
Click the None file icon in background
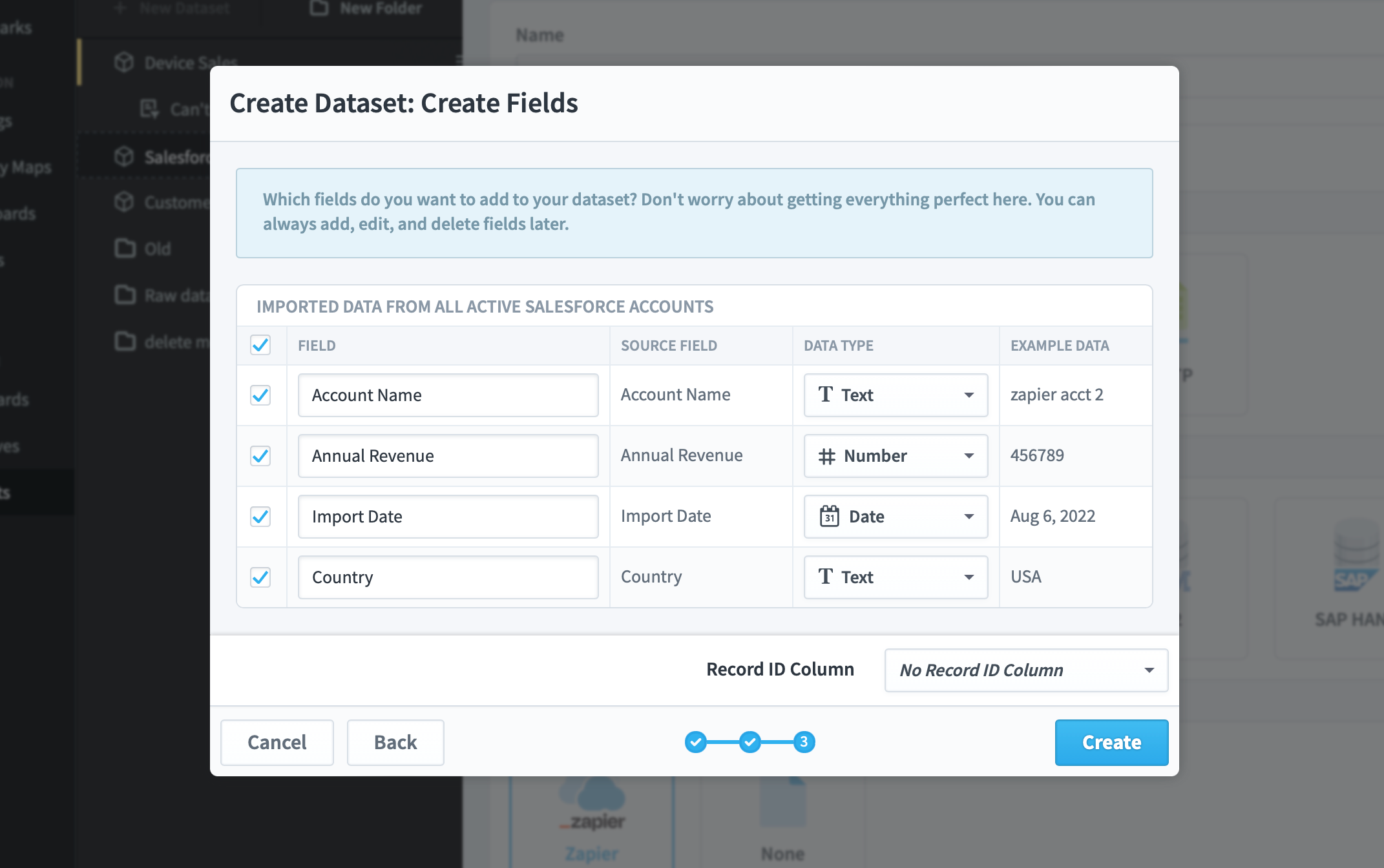[x=782, y=802]
